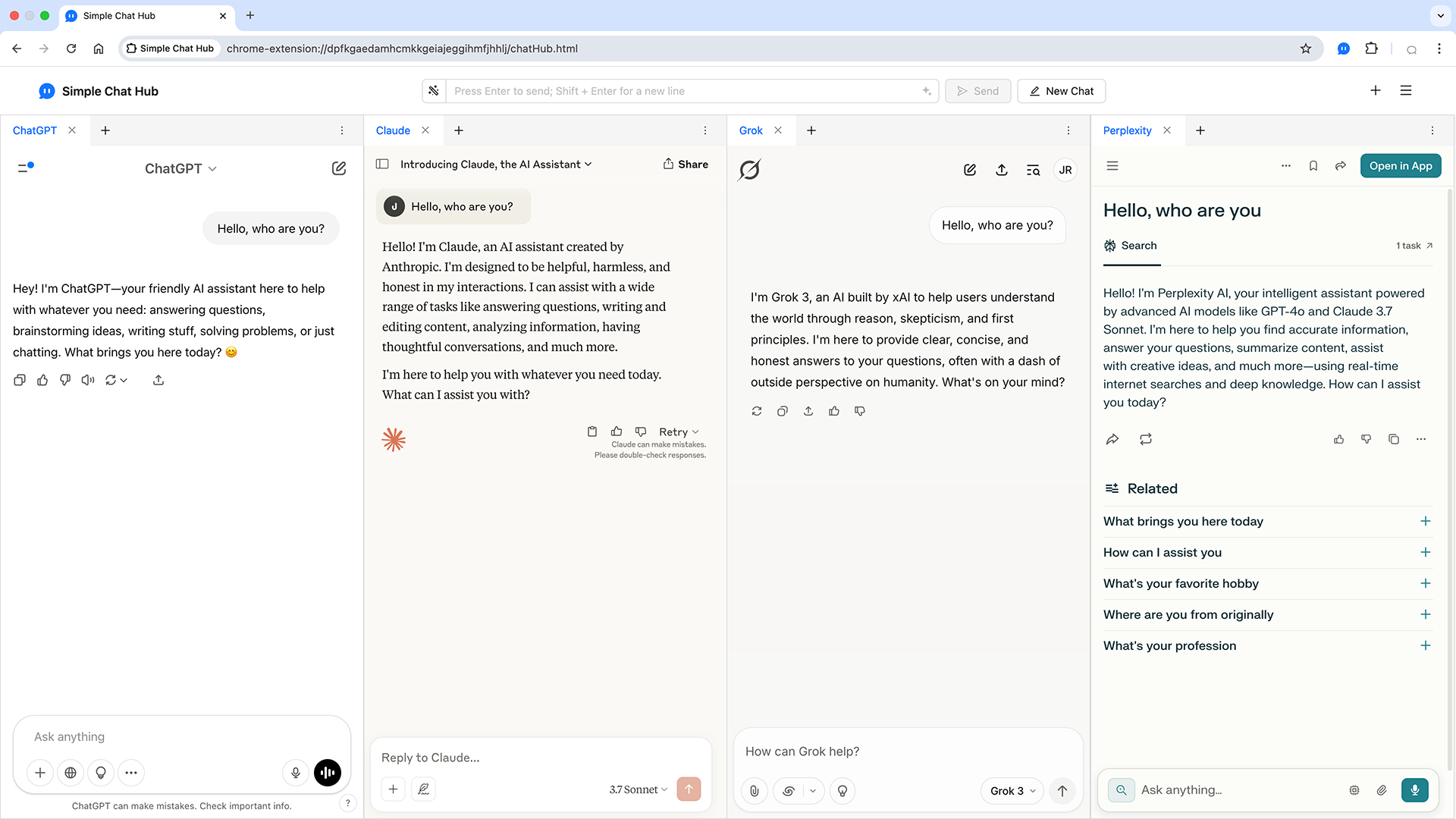The width and height of the screenshot is (1456, 819).
Task: Open the Grok 3 model selector
Action: [x=1012, y=791]
